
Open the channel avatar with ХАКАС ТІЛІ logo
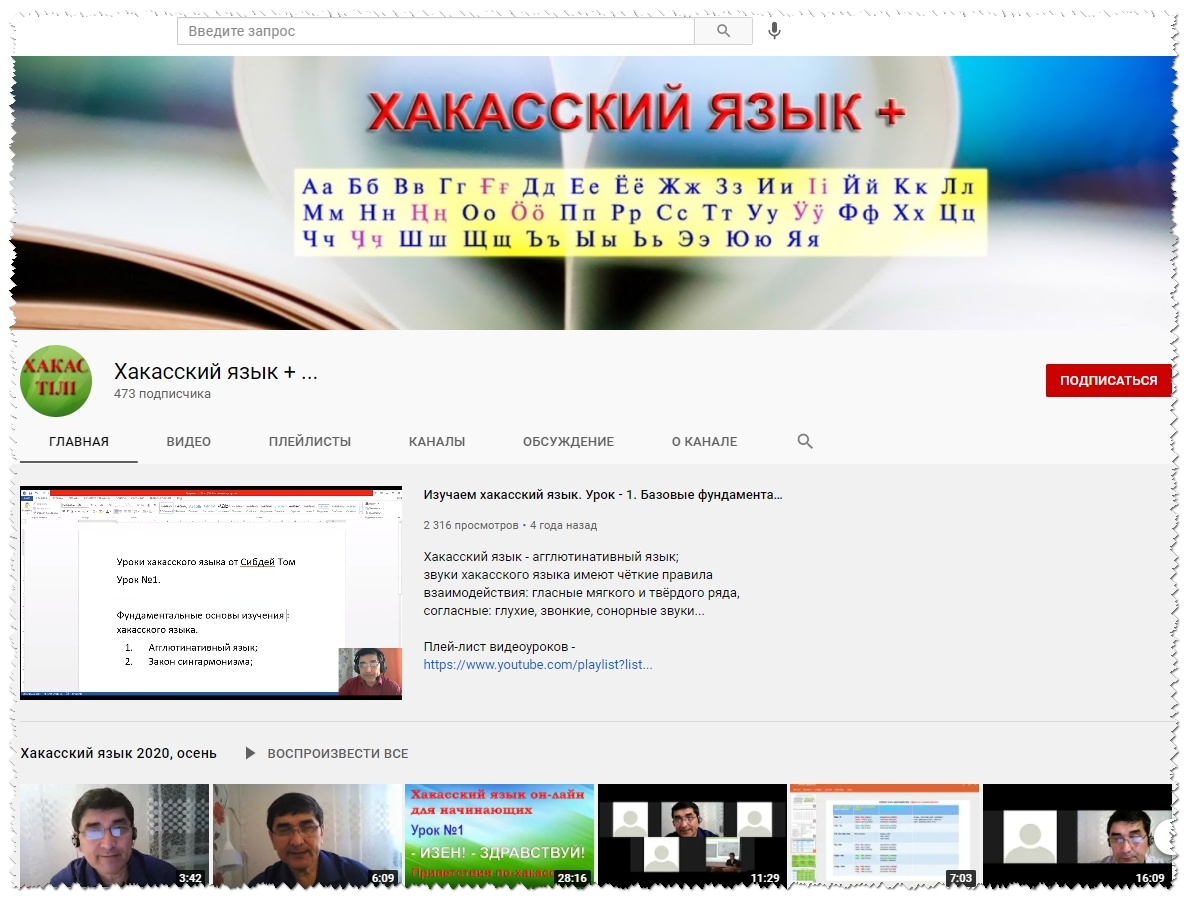click(56, 381)
